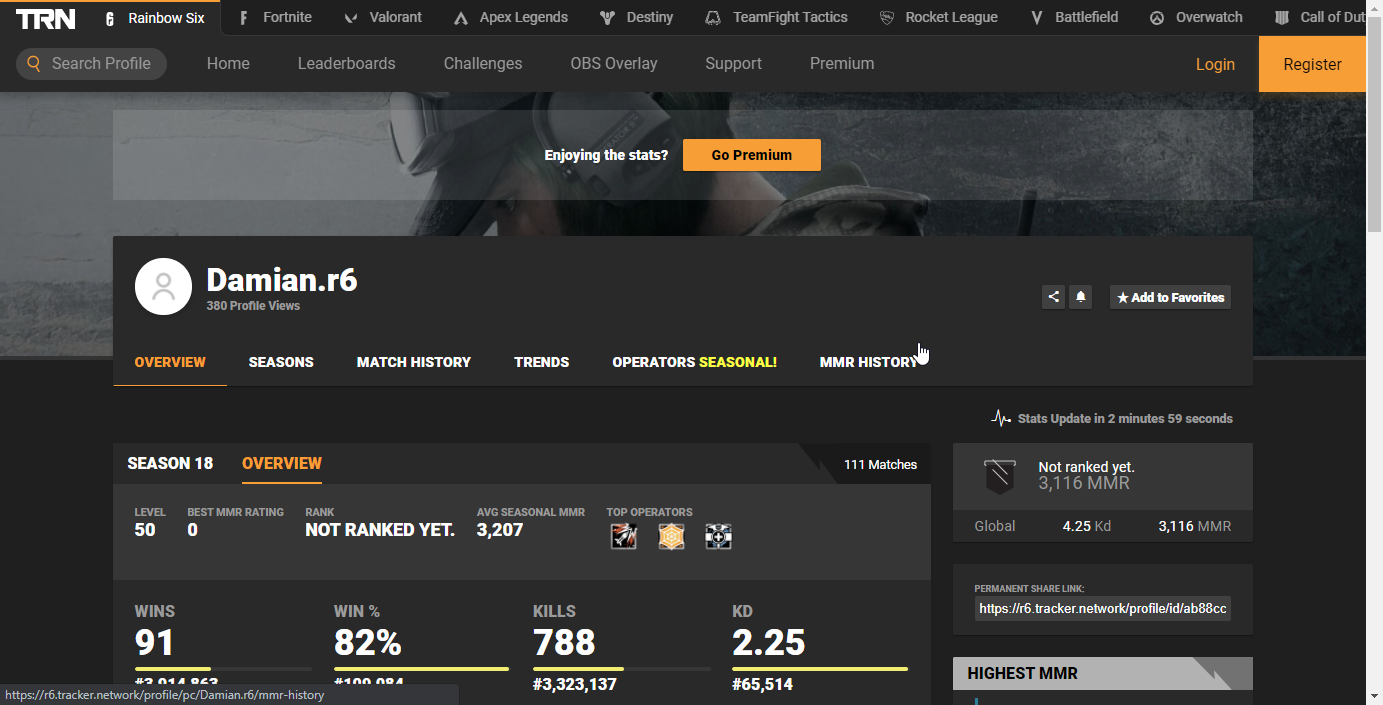The image size is (1383, 705).
Task: Click the Damian.r6 profile avatar
Action: [x=163, y=286]
